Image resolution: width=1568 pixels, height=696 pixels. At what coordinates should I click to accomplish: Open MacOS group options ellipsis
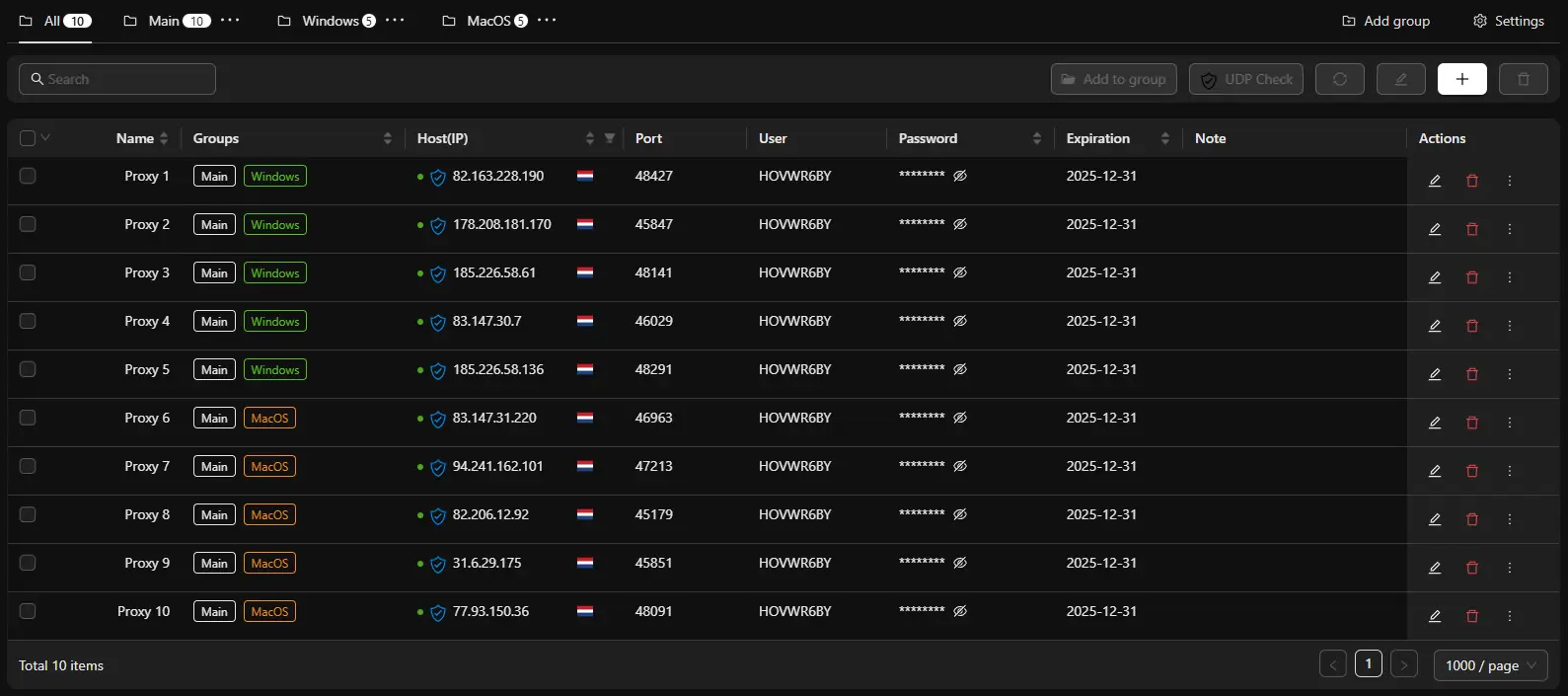pyautogui.click(x=547, y=20)
